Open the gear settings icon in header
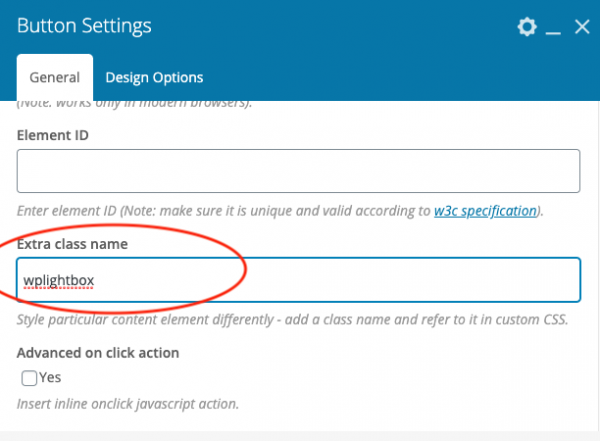 pyautogui.click(x=526, y=27)
